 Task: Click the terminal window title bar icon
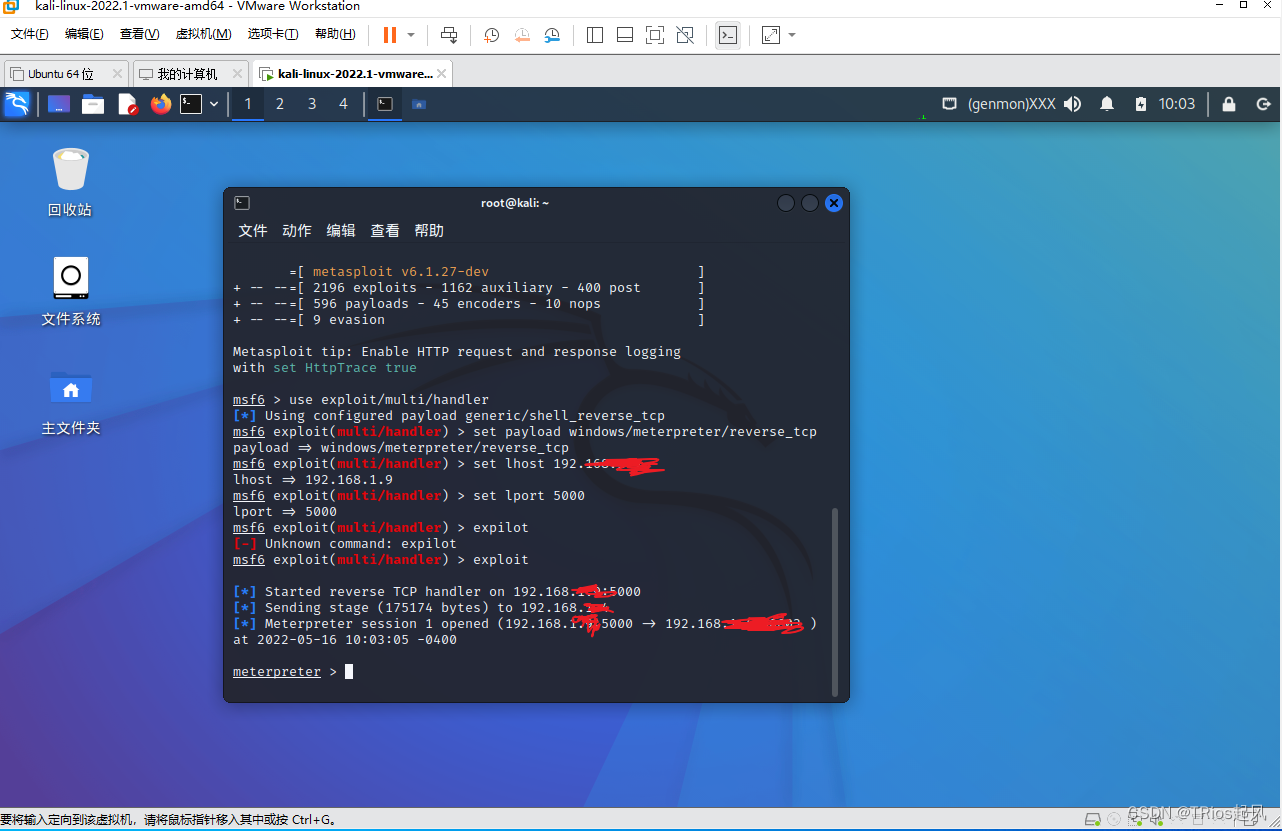pos(242,203)
